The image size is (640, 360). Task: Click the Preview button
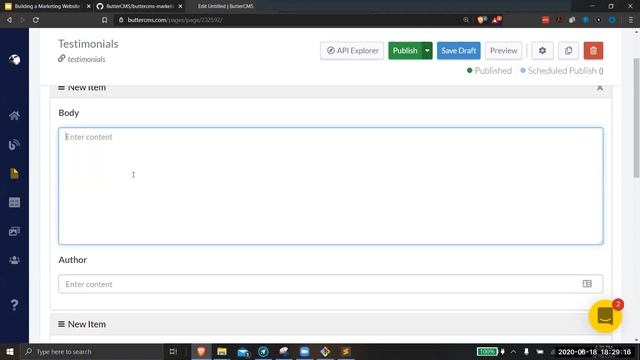pos(503,51)
